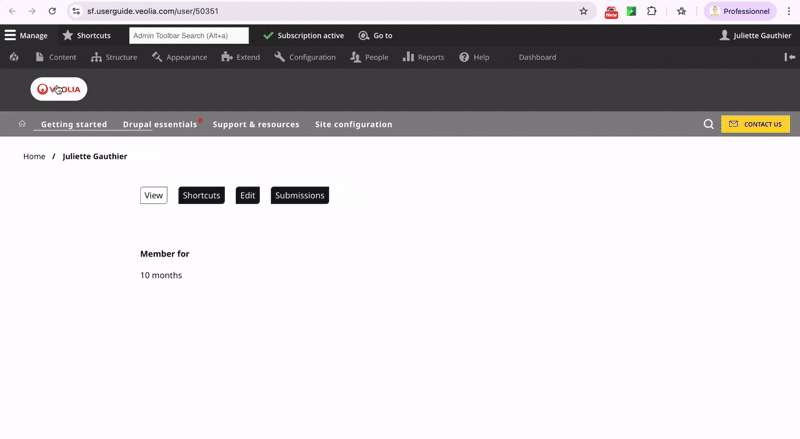Screen dimensions: 800x439
Task: Open the Configuration admin menu
Action: [305, 57]
